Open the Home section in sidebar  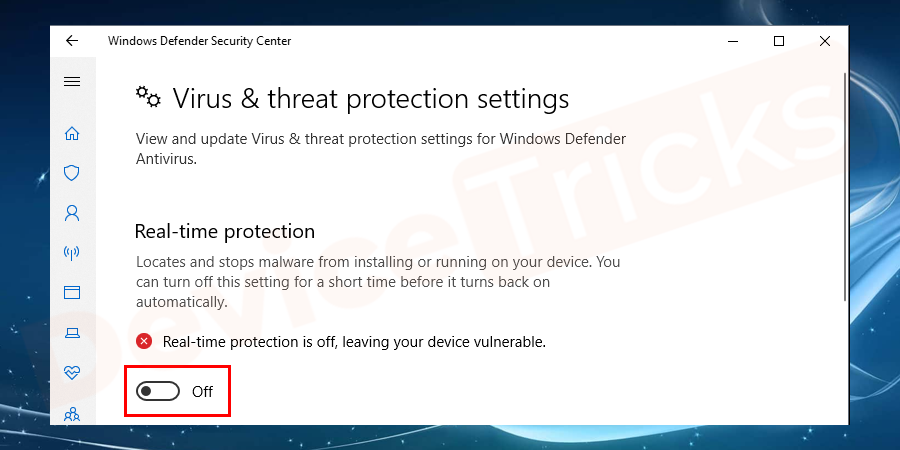72,133
